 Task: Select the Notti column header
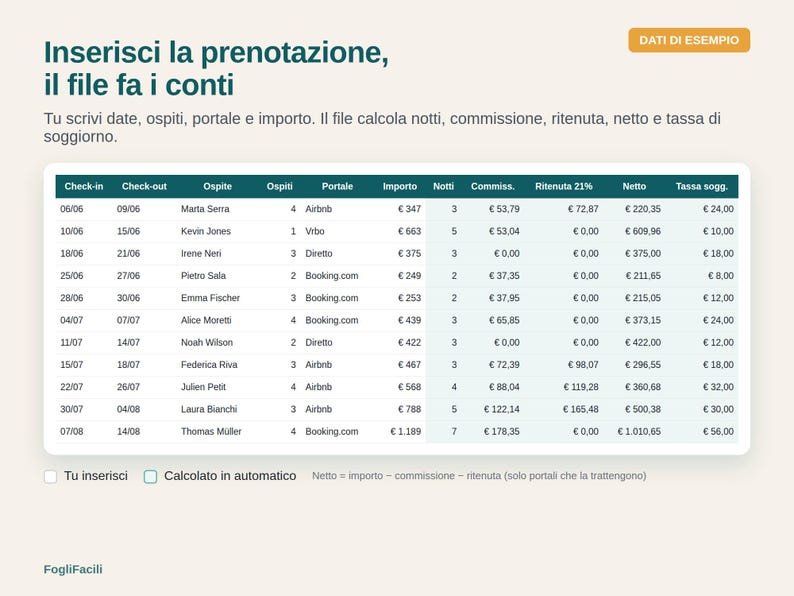tap(443, 186)
